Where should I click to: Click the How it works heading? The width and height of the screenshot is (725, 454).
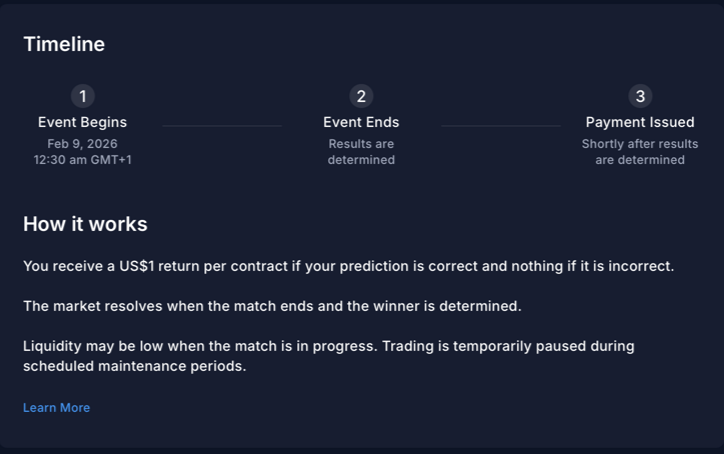click(85, 224)
